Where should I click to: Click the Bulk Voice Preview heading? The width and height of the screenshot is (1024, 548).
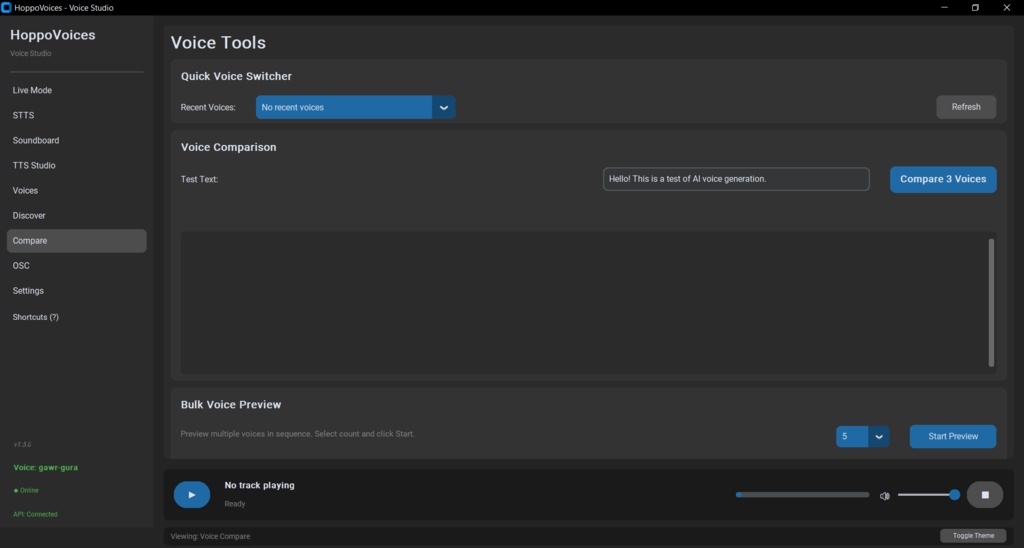(231, 405)
